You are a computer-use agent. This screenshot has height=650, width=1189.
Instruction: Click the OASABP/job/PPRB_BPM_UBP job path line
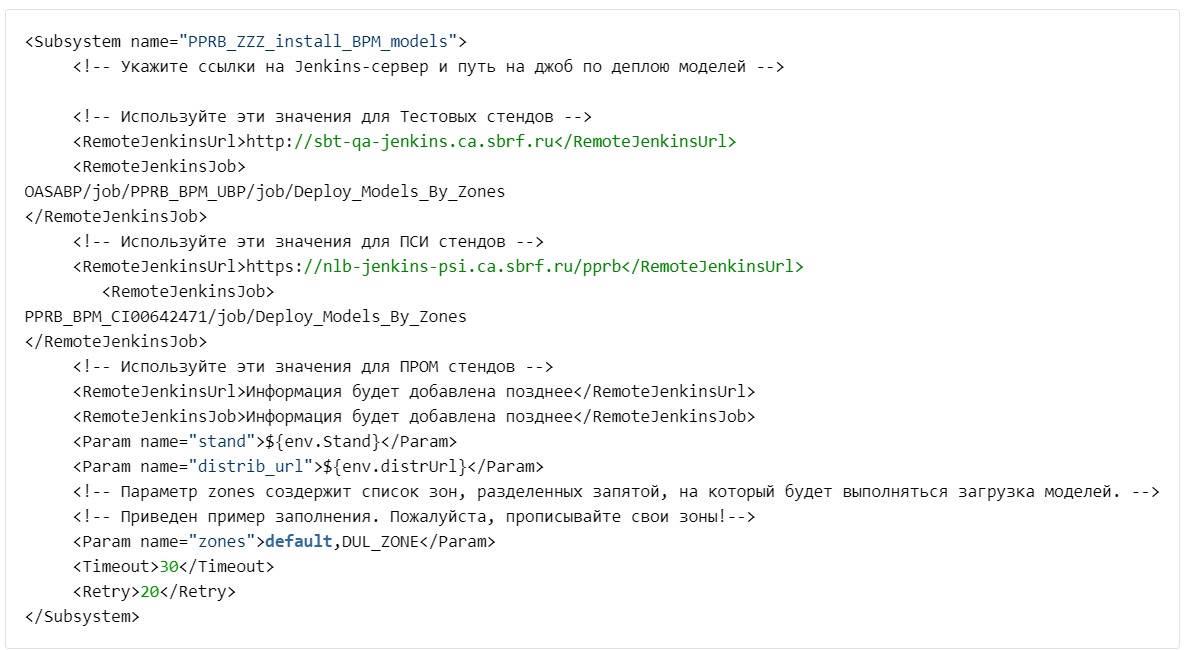click(x=264, y=192)
